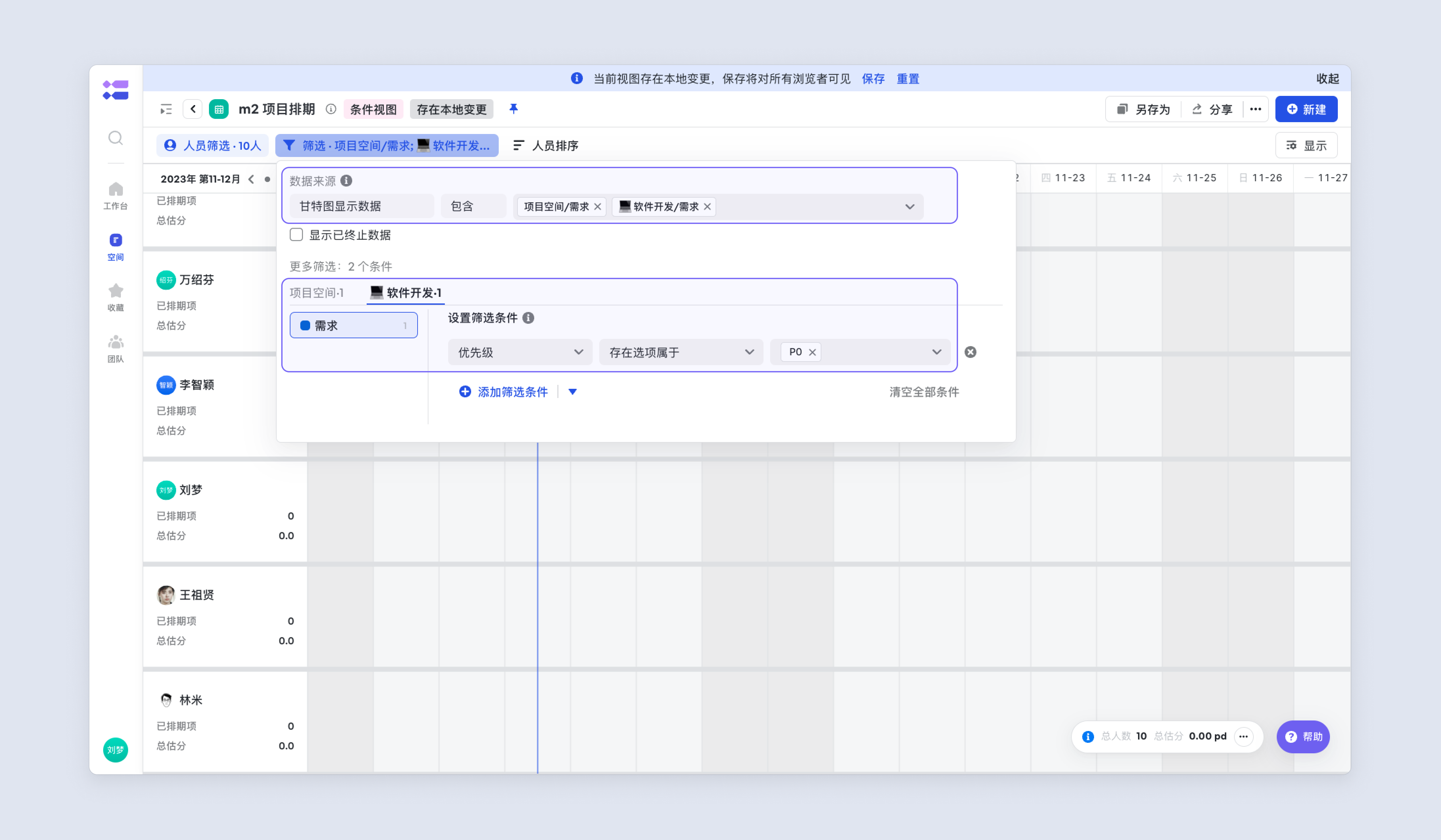Click 添加筛选条件 to add a condition
Viewport: 1441px width, 840px height.
pyautogui.click(x=503, y=392)
